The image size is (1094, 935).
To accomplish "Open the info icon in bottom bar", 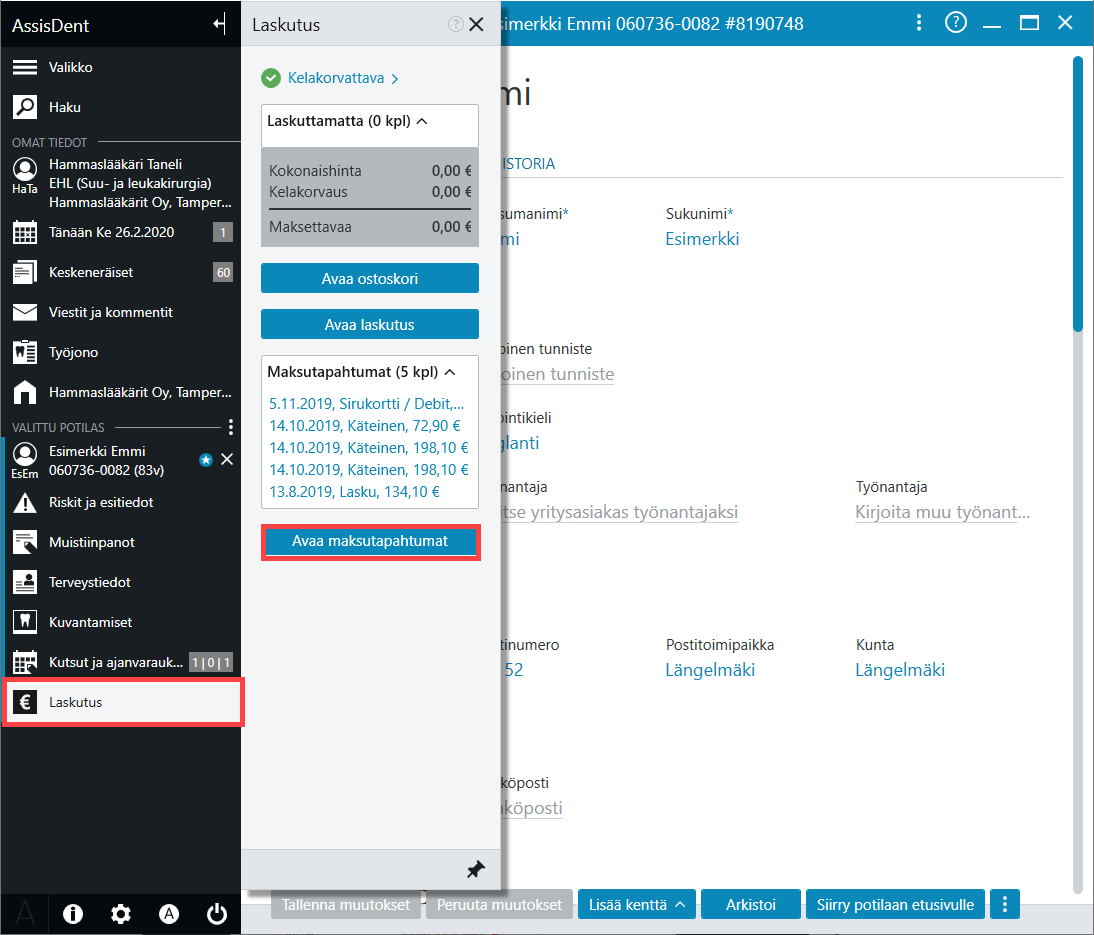I will [x=73, y=913].
